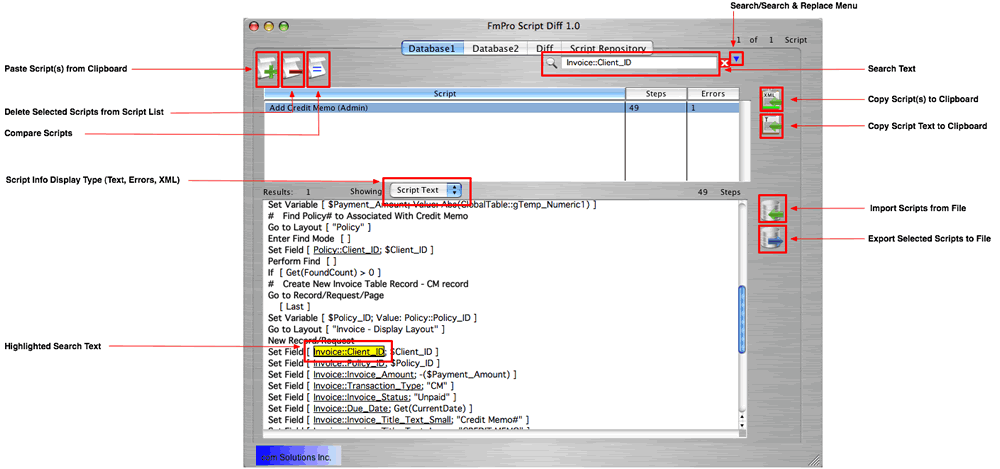Select the Add Credit Memo (Admin) script row
1000x469 pixels.
tap(502, 108)
